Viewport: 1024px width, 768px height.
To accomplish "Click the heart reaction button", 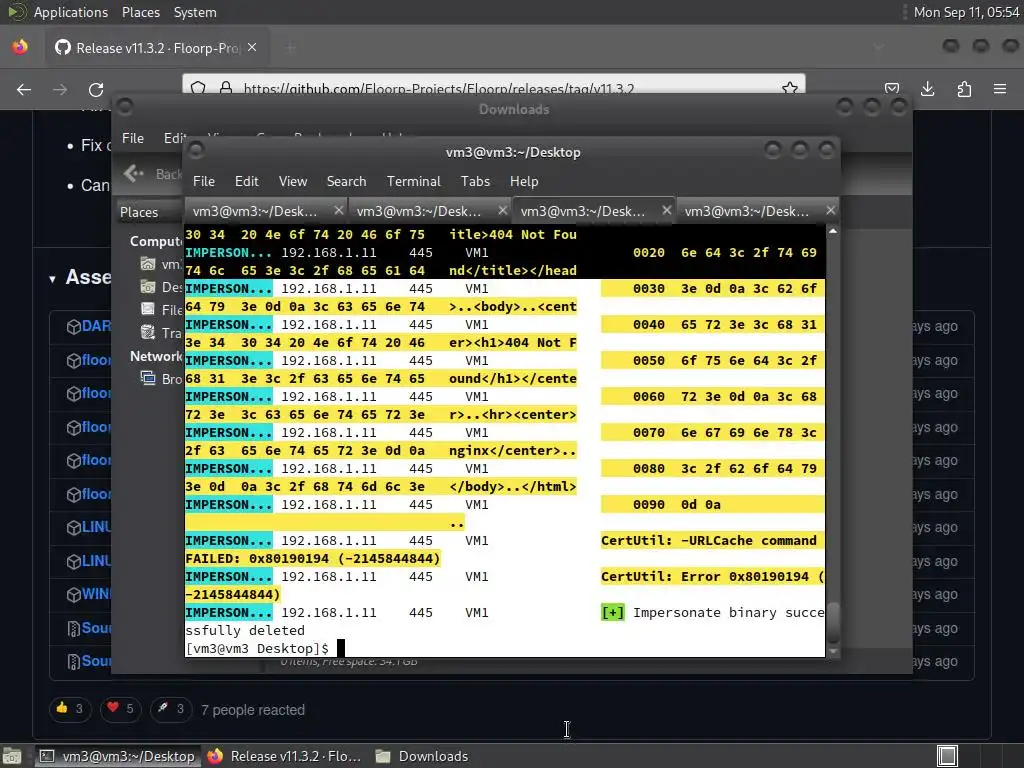I will tap(120, 709).
